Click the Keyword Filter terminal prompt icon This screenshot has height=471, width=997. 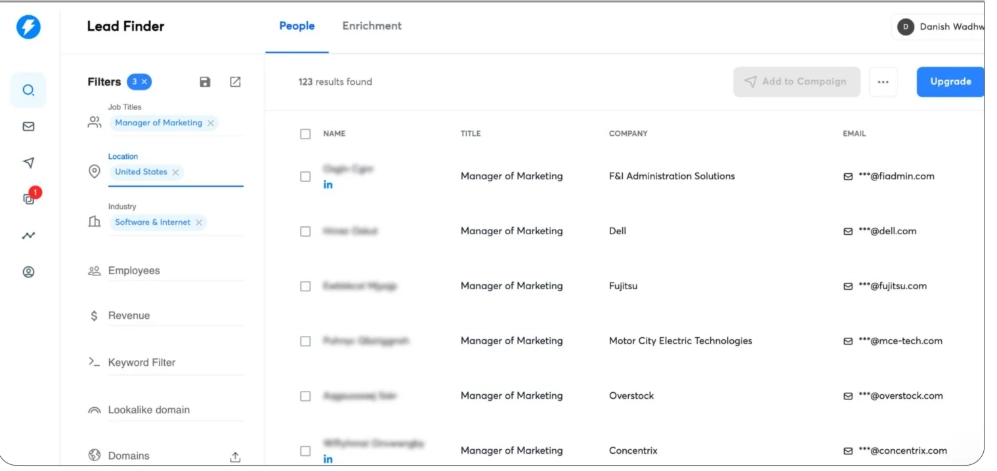(x=94, y=362)
